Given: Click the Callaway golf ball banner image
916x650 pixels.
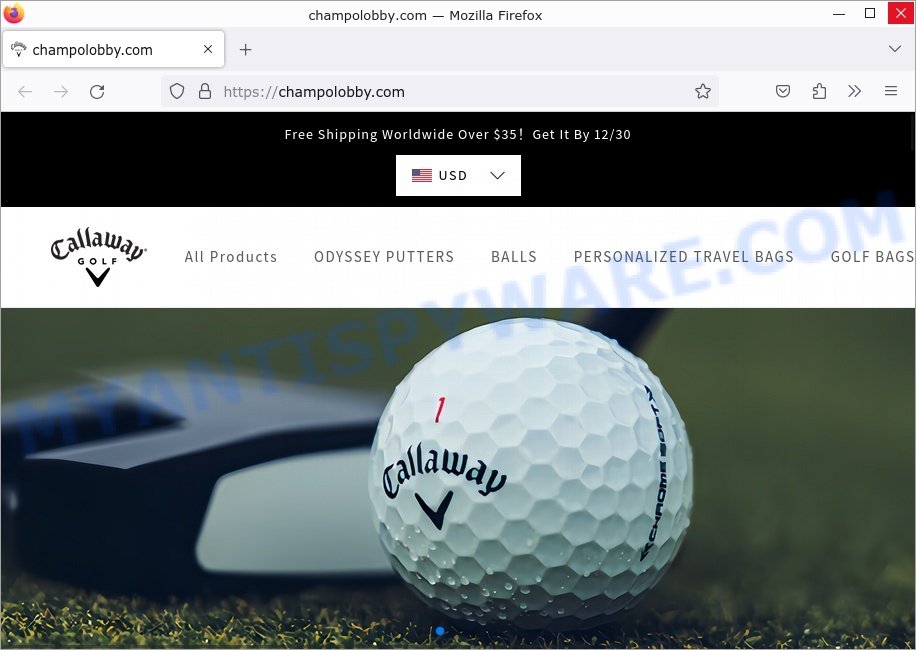Looking at the screenshot, I should point(456,478).
